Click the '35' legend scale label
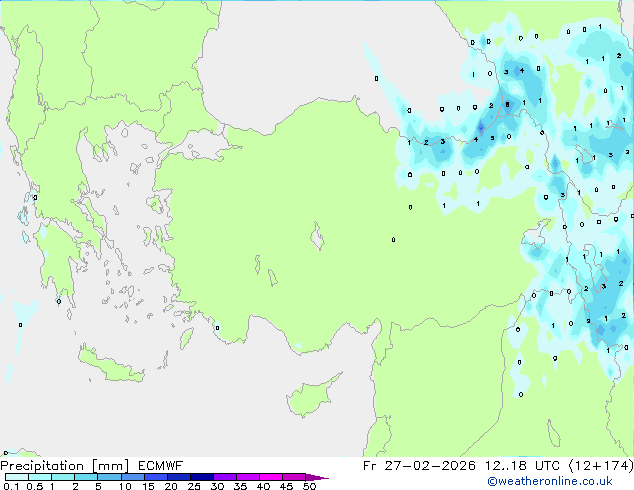This screenshot has width=634, height=490. [x=240, y=486]
